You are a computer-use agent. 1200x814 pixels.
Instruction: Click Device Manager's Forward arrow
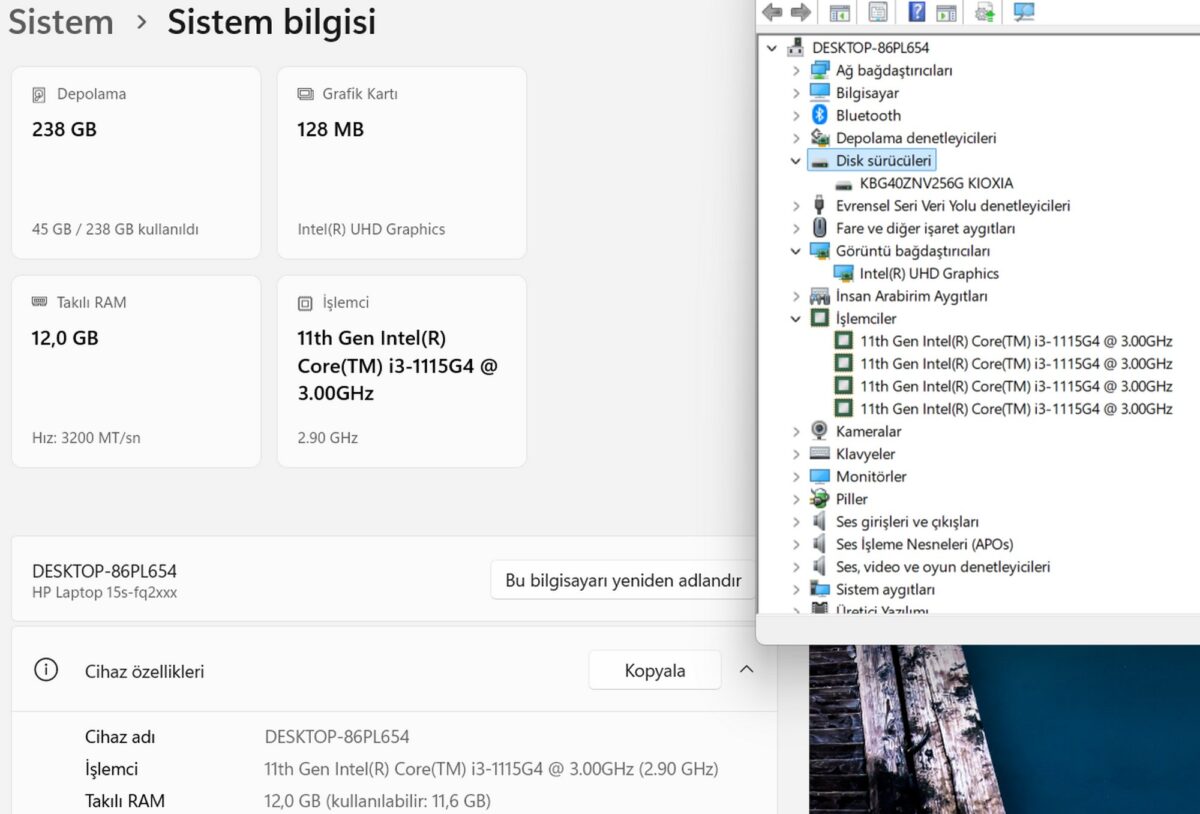(x=800, y=12)
